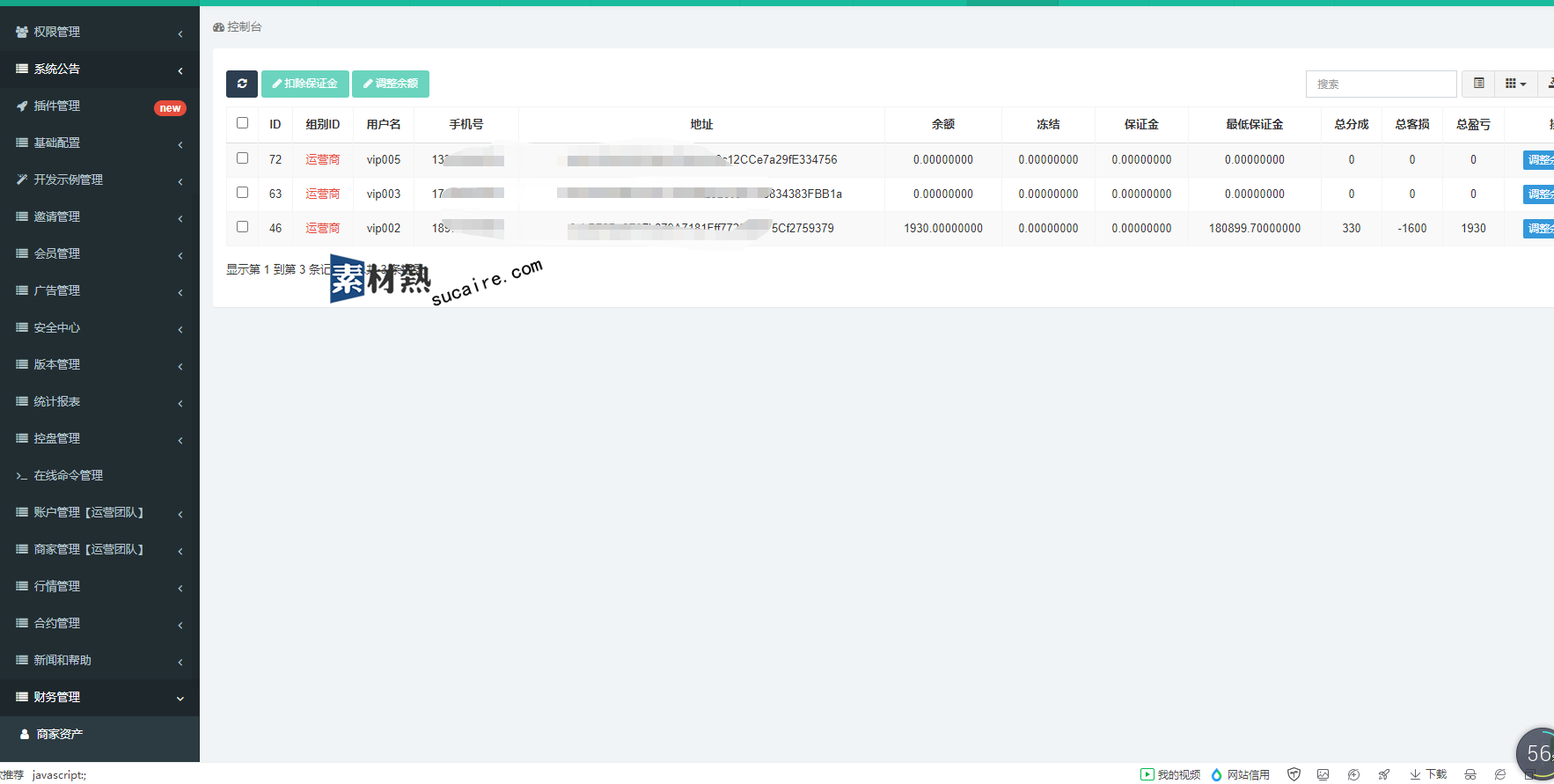Click image icon in browser status bar
The height and width of the screenshot is (784, 1554).
tap(1323, 774)
